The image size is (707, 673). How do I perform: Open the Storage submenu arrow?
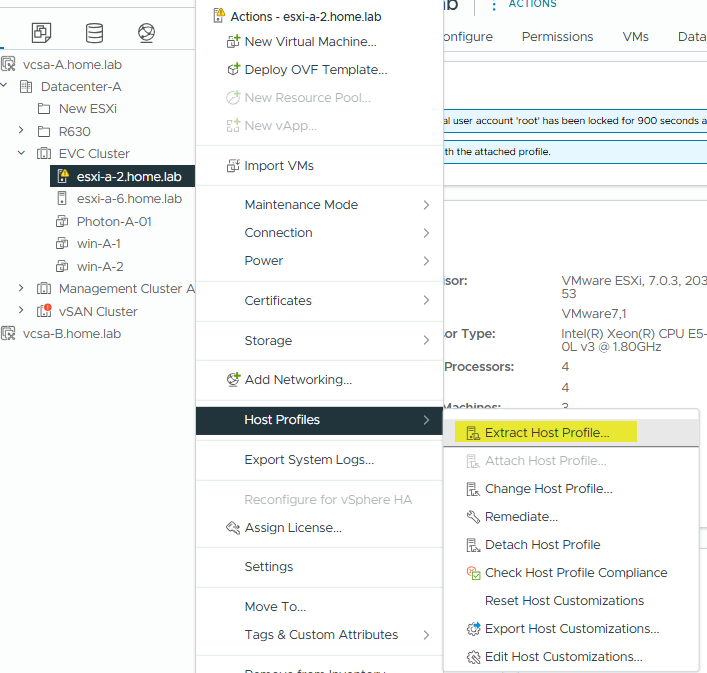point(426,340)
